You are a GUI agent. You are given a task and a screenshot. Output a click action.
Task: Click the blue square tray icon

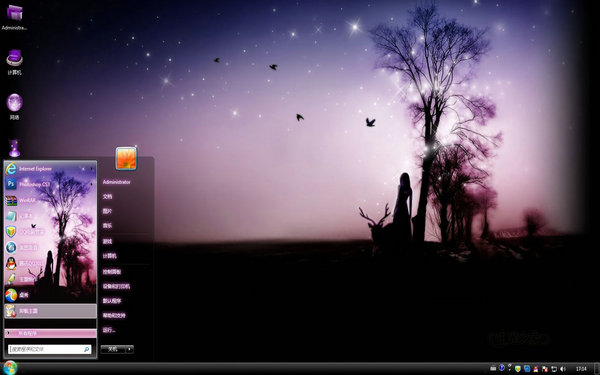tap(527, 368)
